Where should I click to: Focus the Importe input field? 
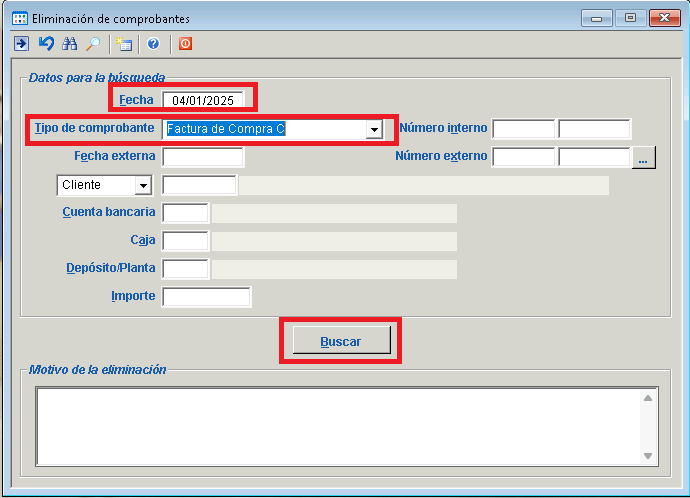pos(206,297)
